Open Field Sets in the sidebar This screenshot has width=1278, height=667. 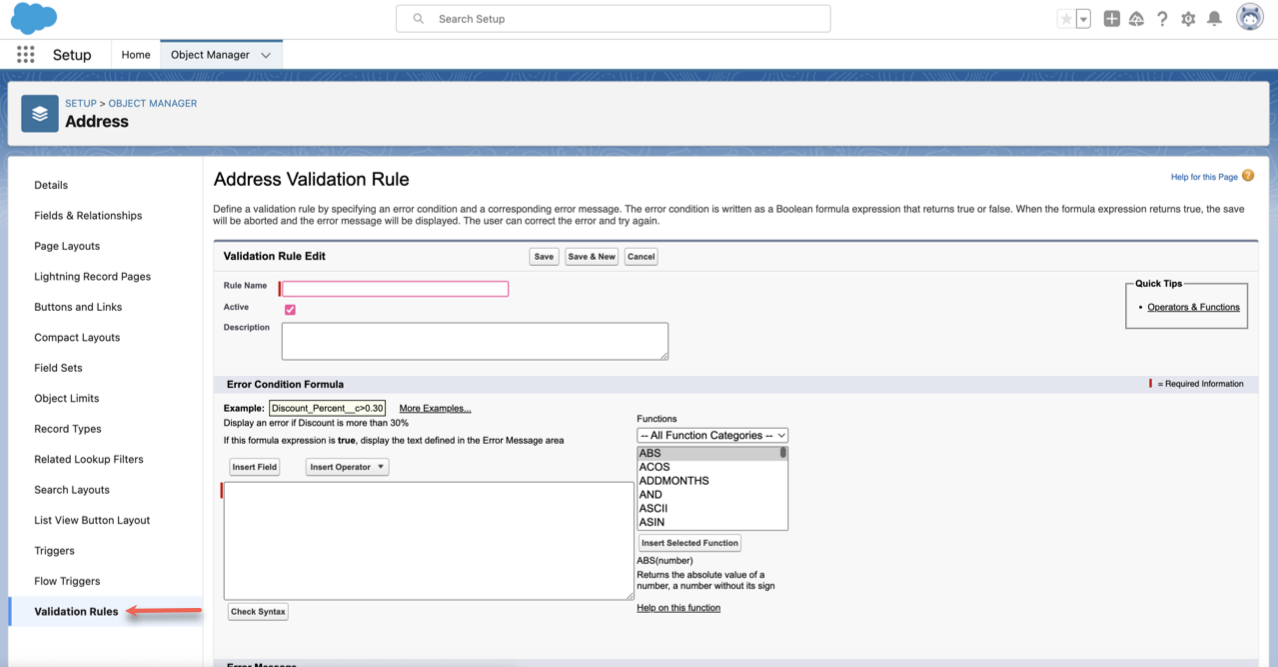click(x=58, y=368)
